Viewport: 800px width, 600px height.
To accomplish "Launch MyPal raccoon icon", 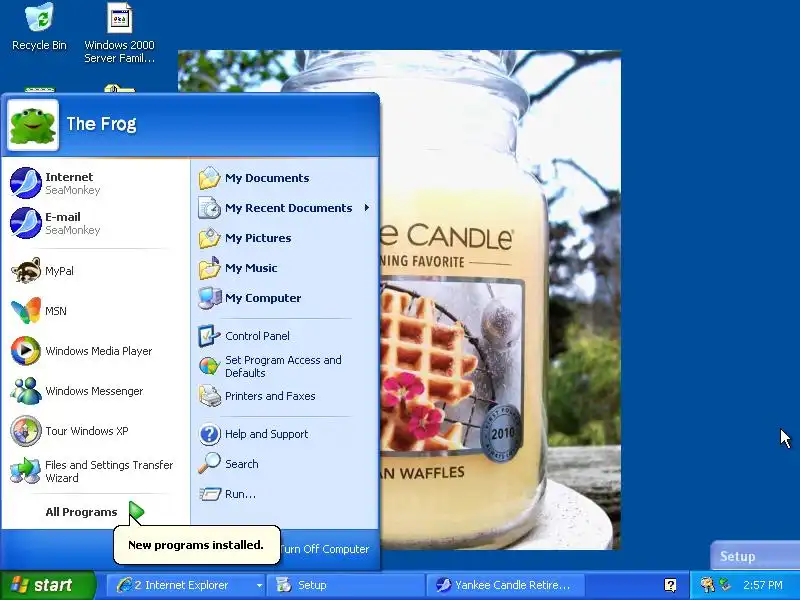I will (26, 270).
